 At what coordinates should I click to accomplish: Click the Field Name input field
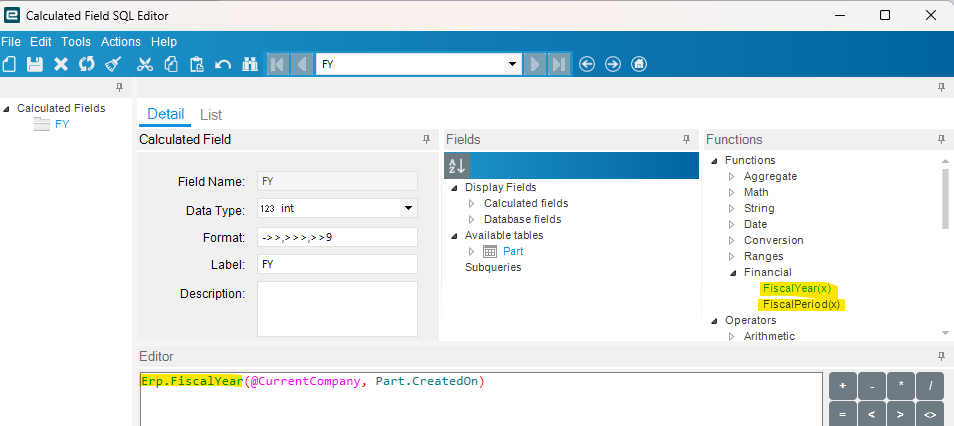337,181
